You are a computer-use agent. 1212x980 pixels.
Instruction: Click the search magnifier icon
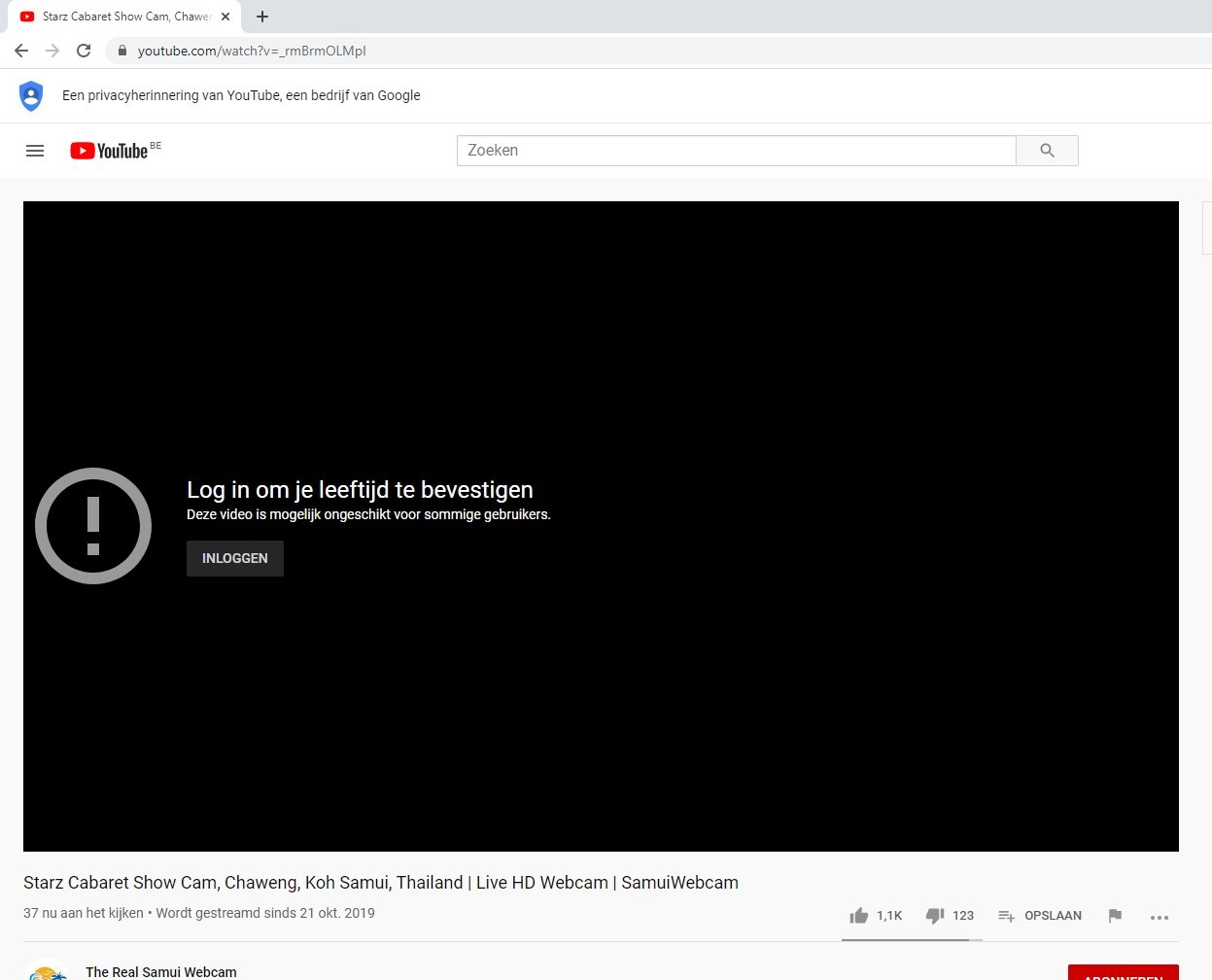click(x=1047, y=151)
